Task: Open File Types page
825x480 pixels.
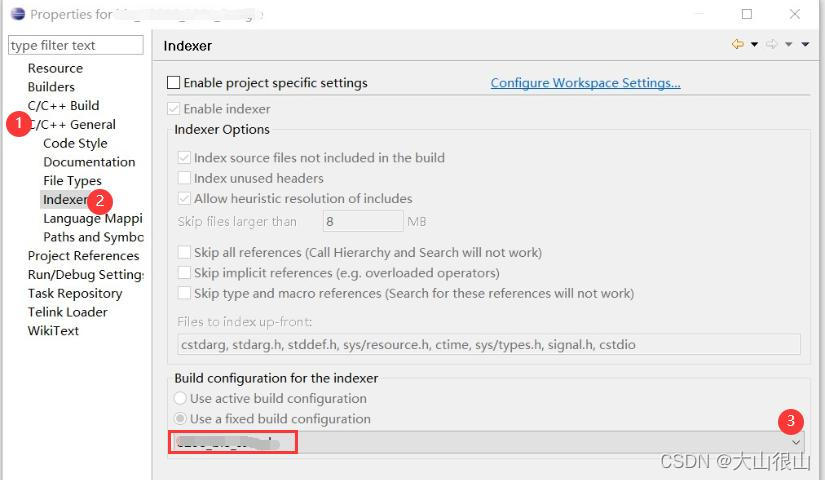Action: click(72, 181)
